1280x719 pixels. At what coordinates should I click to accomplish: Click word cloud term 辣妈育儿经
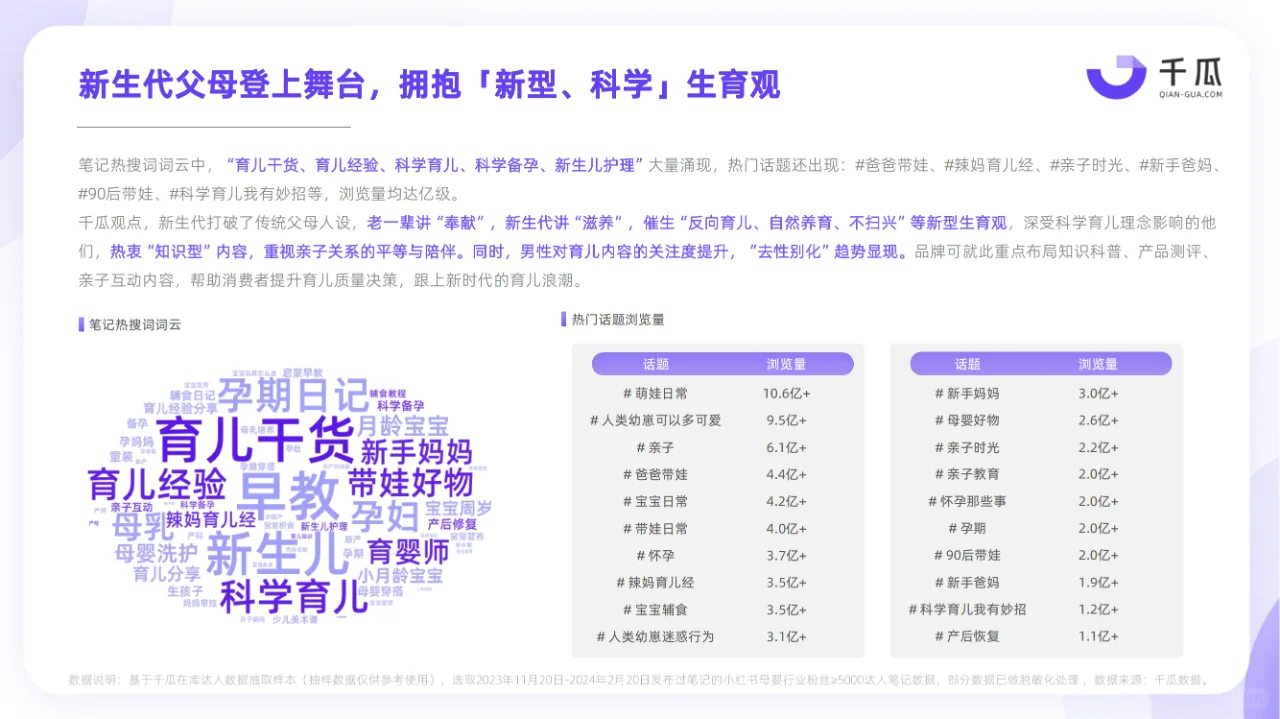click(211, 519)
